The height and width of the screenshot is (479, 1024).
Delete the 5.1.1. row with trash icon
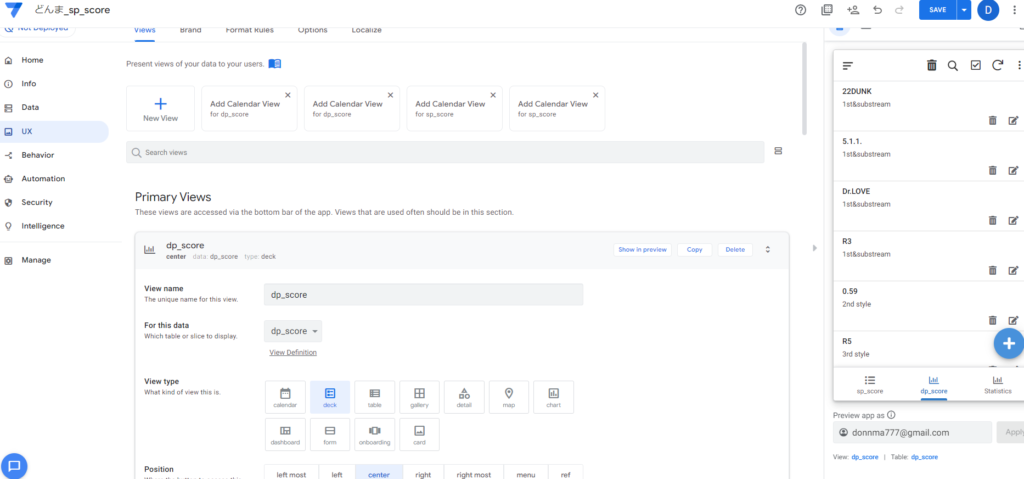tap(993, 170)
